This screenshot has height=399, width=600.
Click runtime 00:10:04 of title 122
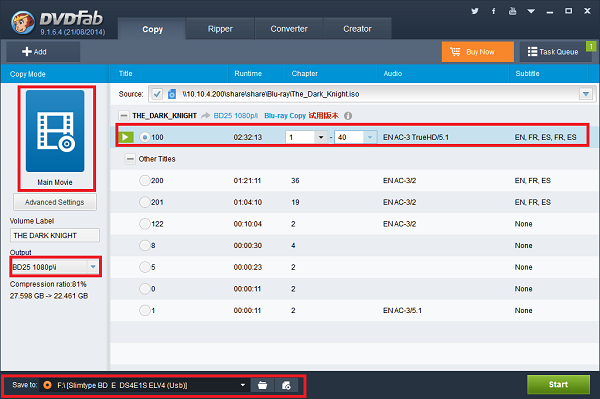pyautogui.click(x=248, y=223)
